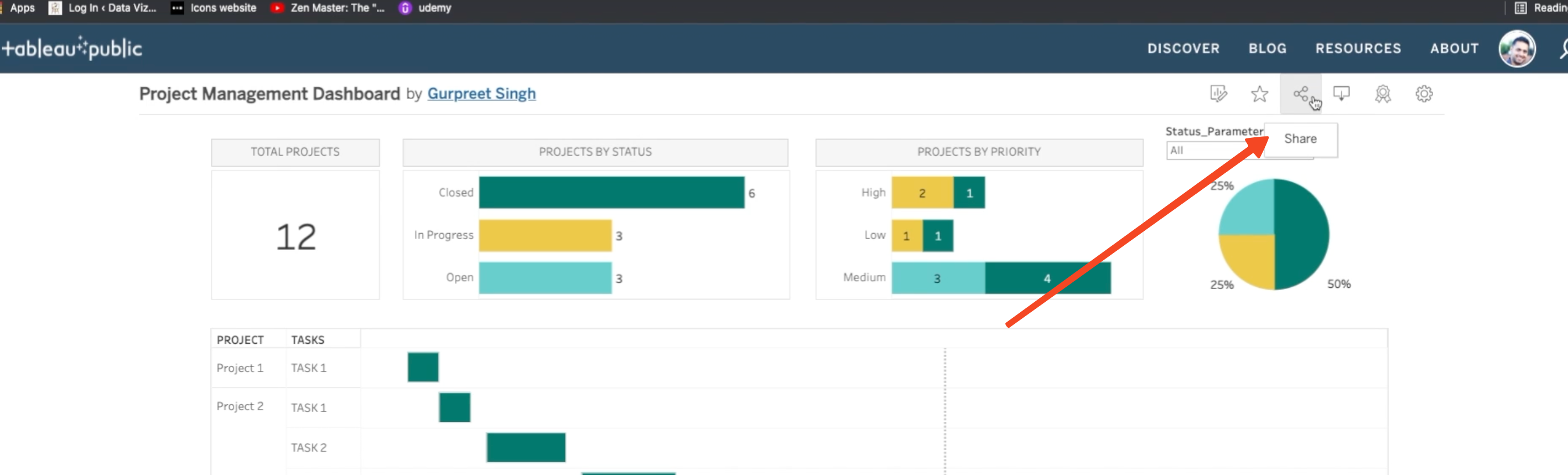Click the PROJECT column header

[x=241, y=340]
